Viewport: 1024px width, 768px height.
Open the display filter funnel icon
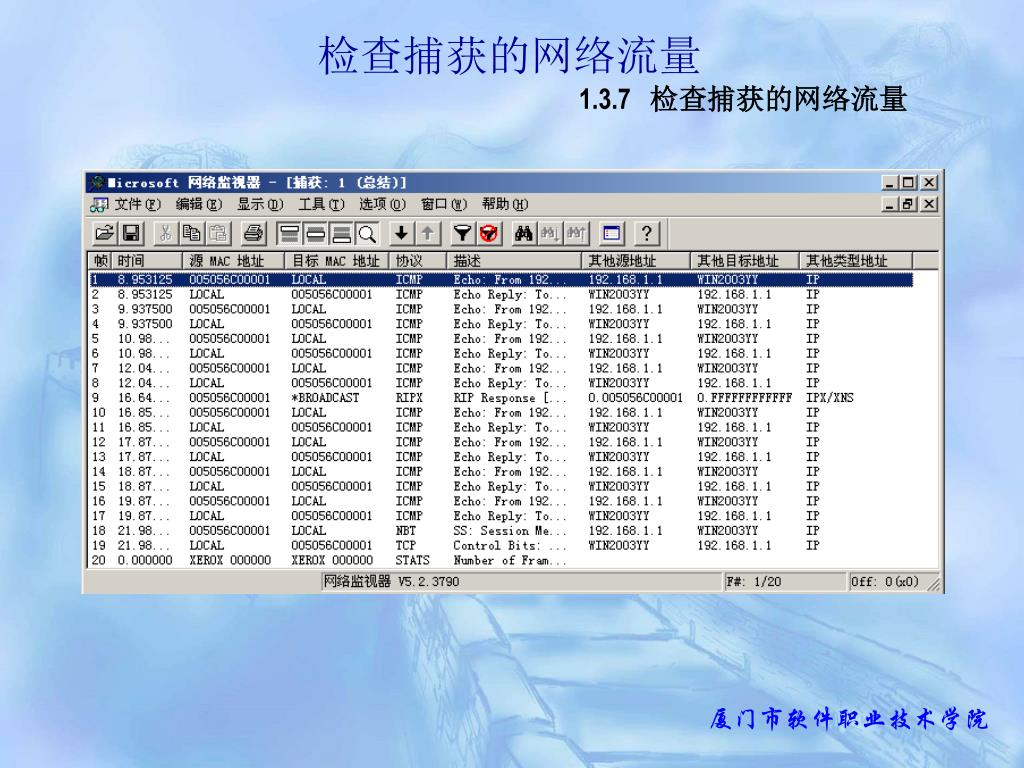click(462, 233)
